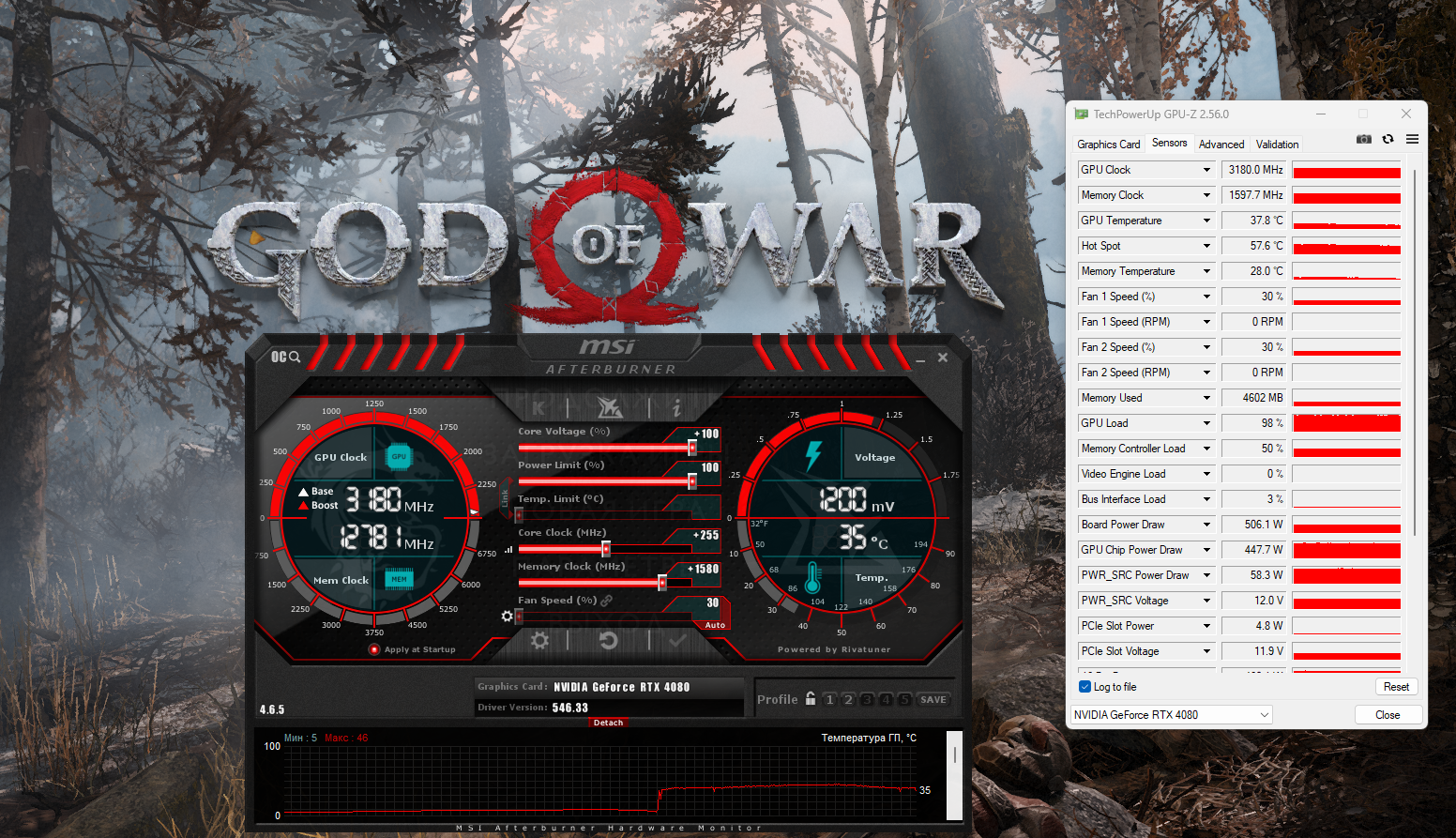Switch to the Graphics Card tab
The height and width of the screenshot is (838, 1456).
(x=1109, y=145)
